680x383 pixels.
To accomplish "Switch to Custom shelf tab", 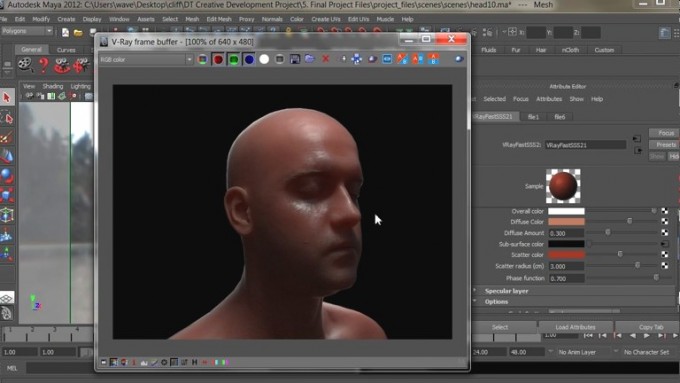I will pyautogui.click(x=604, y=50).
